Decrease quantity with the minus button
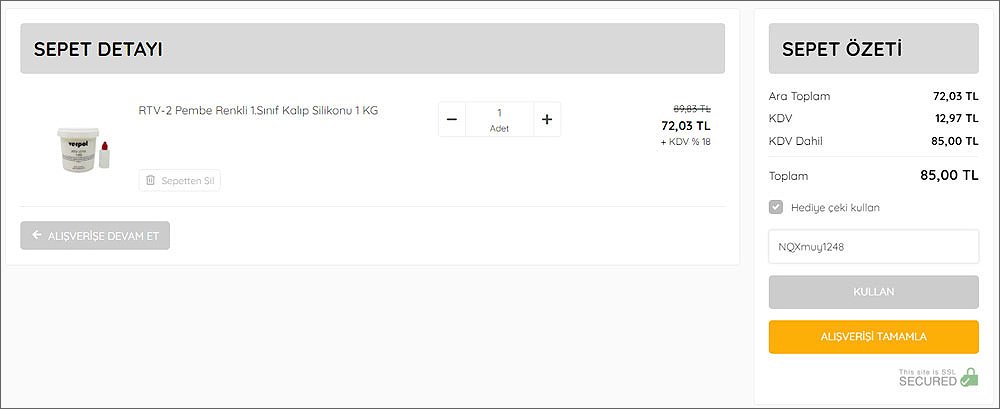The width and height of the screenshot is (1000, 409). [452, 119]
